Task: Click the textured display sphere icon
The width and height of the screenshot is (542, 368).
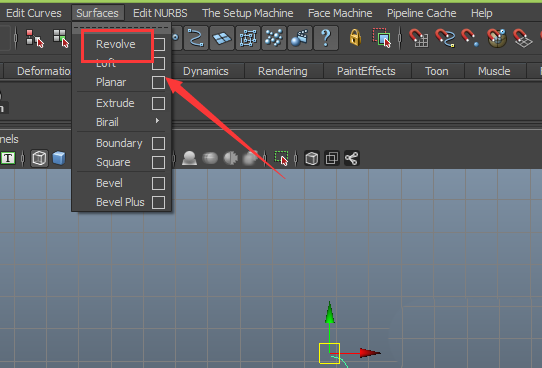Action: pos(210,158)
